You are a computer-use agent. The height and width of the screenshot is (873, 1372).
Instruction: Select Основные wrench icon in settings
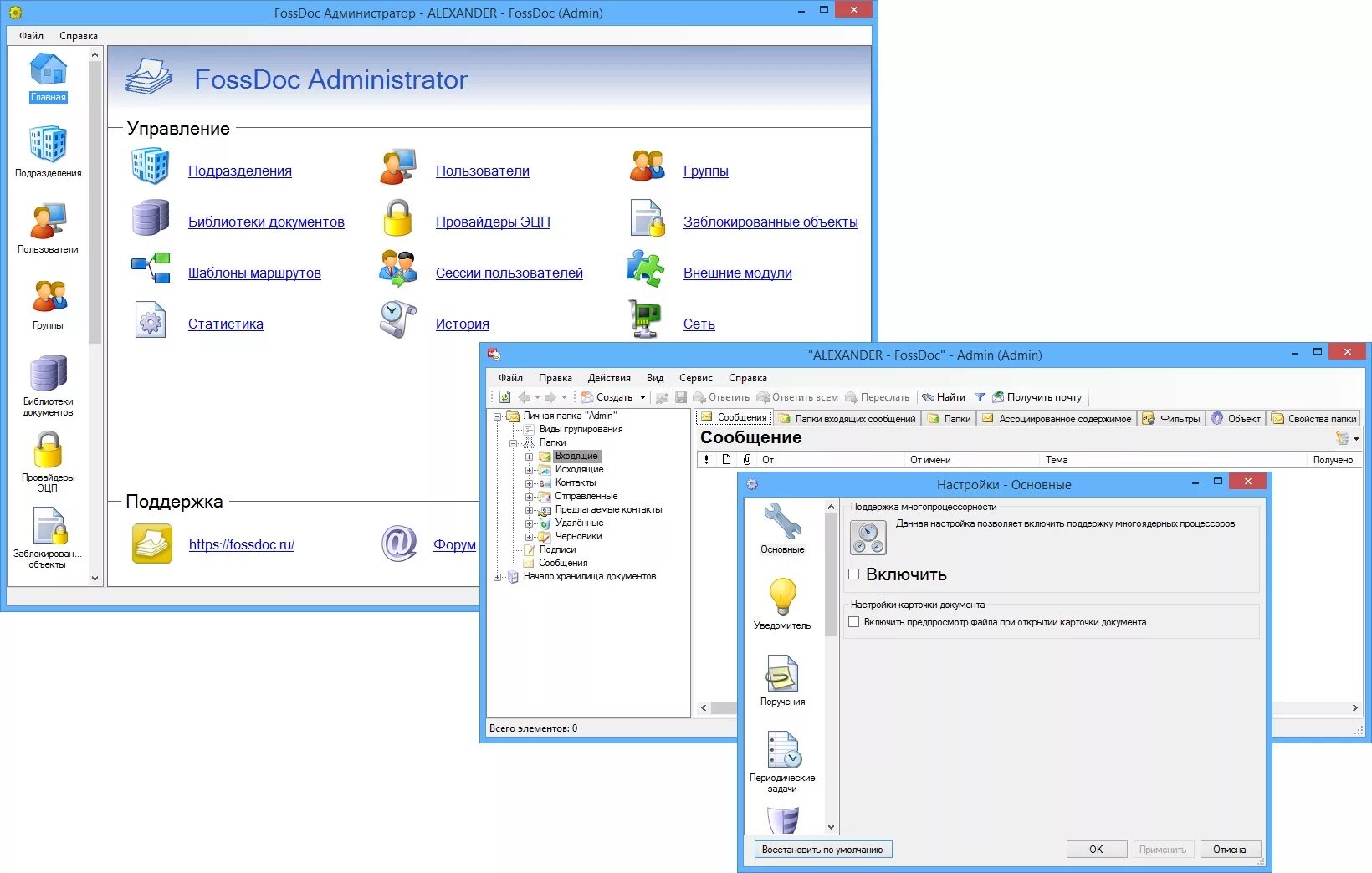(782, 522)
